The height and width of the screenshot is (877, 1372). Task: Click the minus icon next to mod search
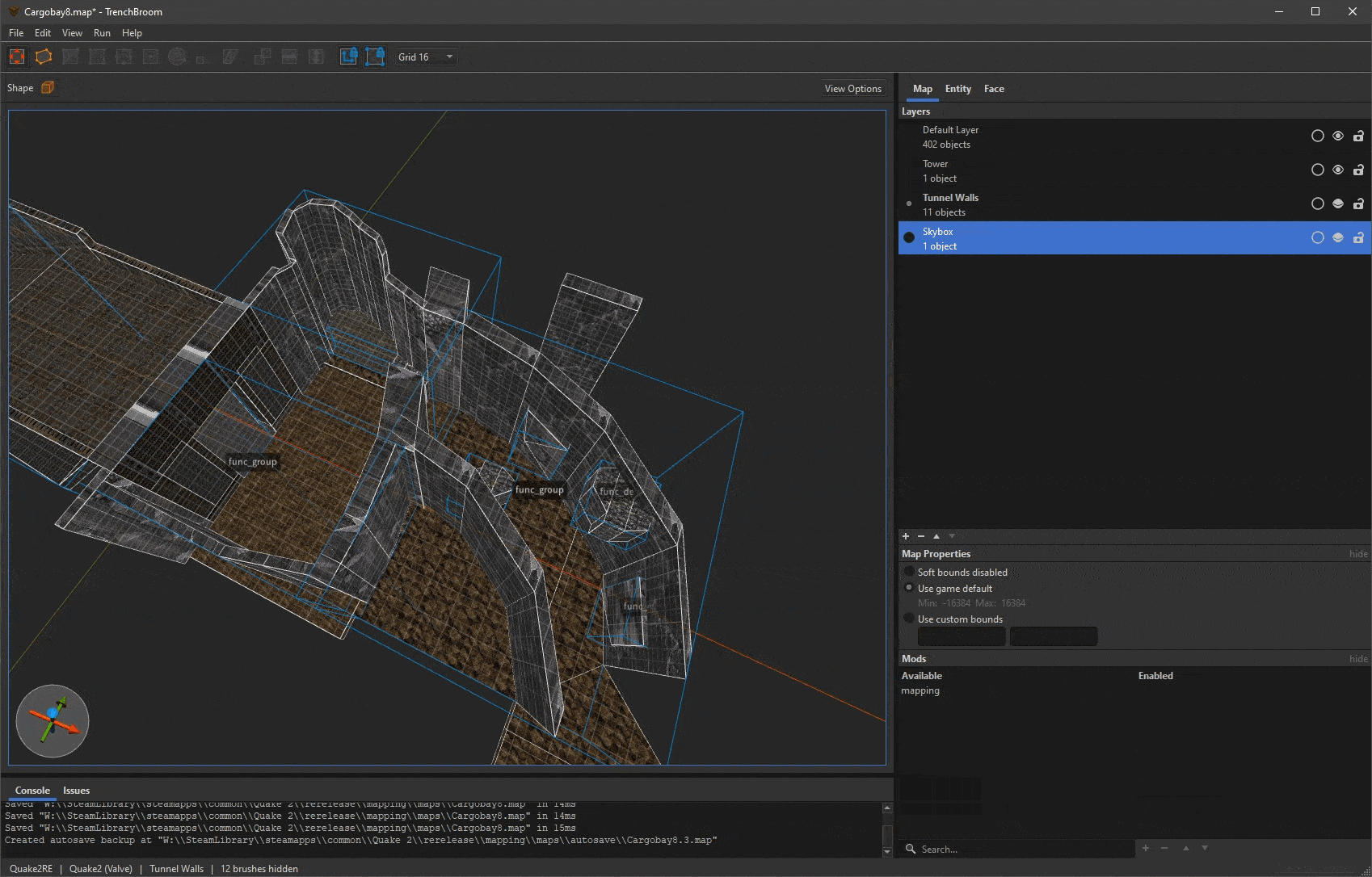pyautogui.click(x=1164, y=848)
